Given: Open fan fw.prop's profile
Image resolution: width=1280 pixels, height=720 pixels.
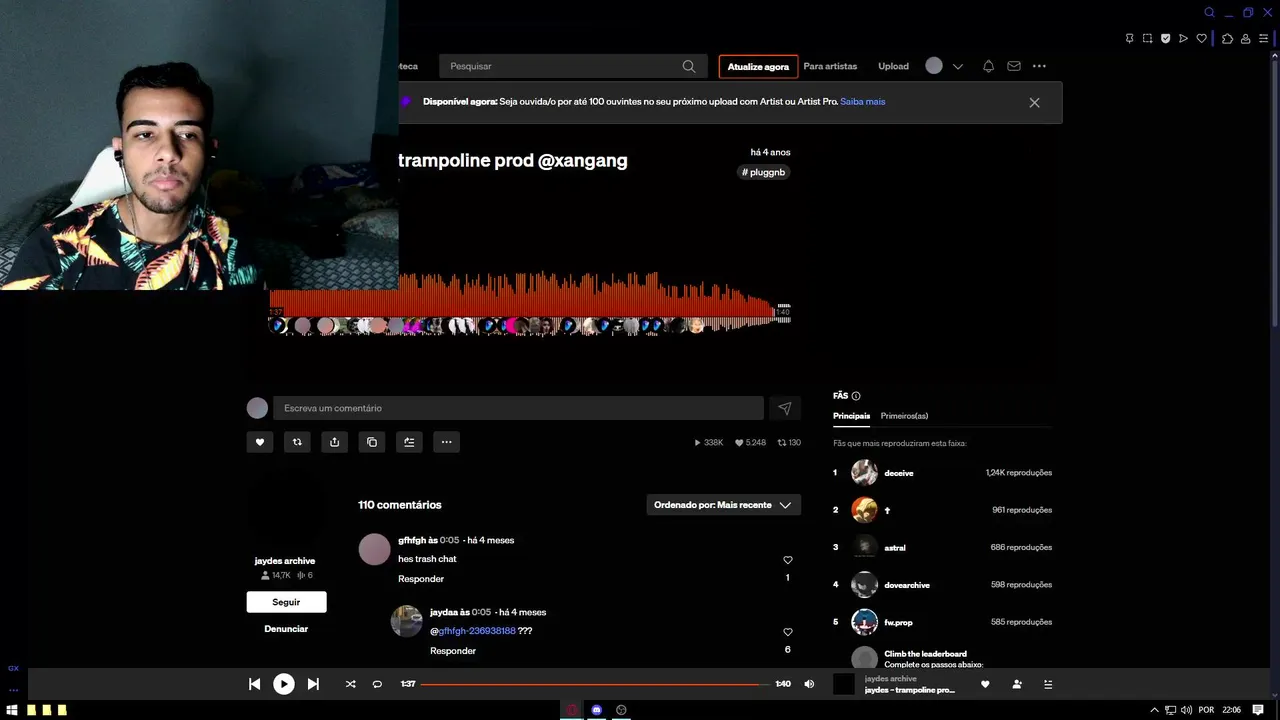Looking at the screenshot, I should 898,622.
